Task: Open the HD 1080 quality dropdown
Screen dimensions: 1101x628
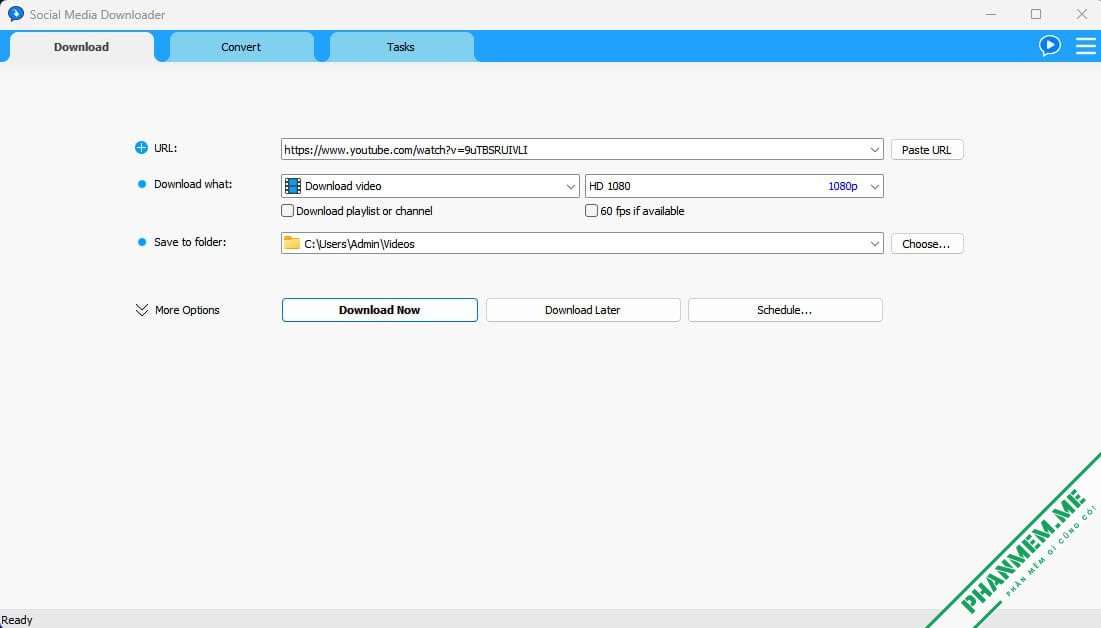Action: 874,186
